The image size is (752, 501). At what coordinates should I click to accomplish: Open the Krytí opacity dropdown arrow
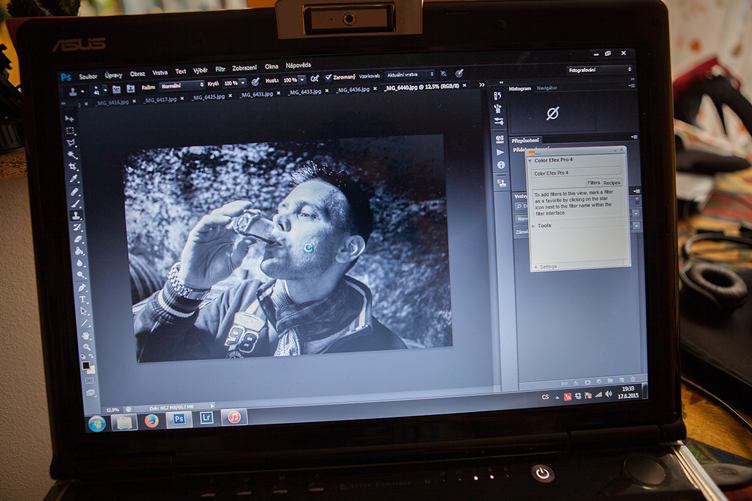(x=243, y=82)
